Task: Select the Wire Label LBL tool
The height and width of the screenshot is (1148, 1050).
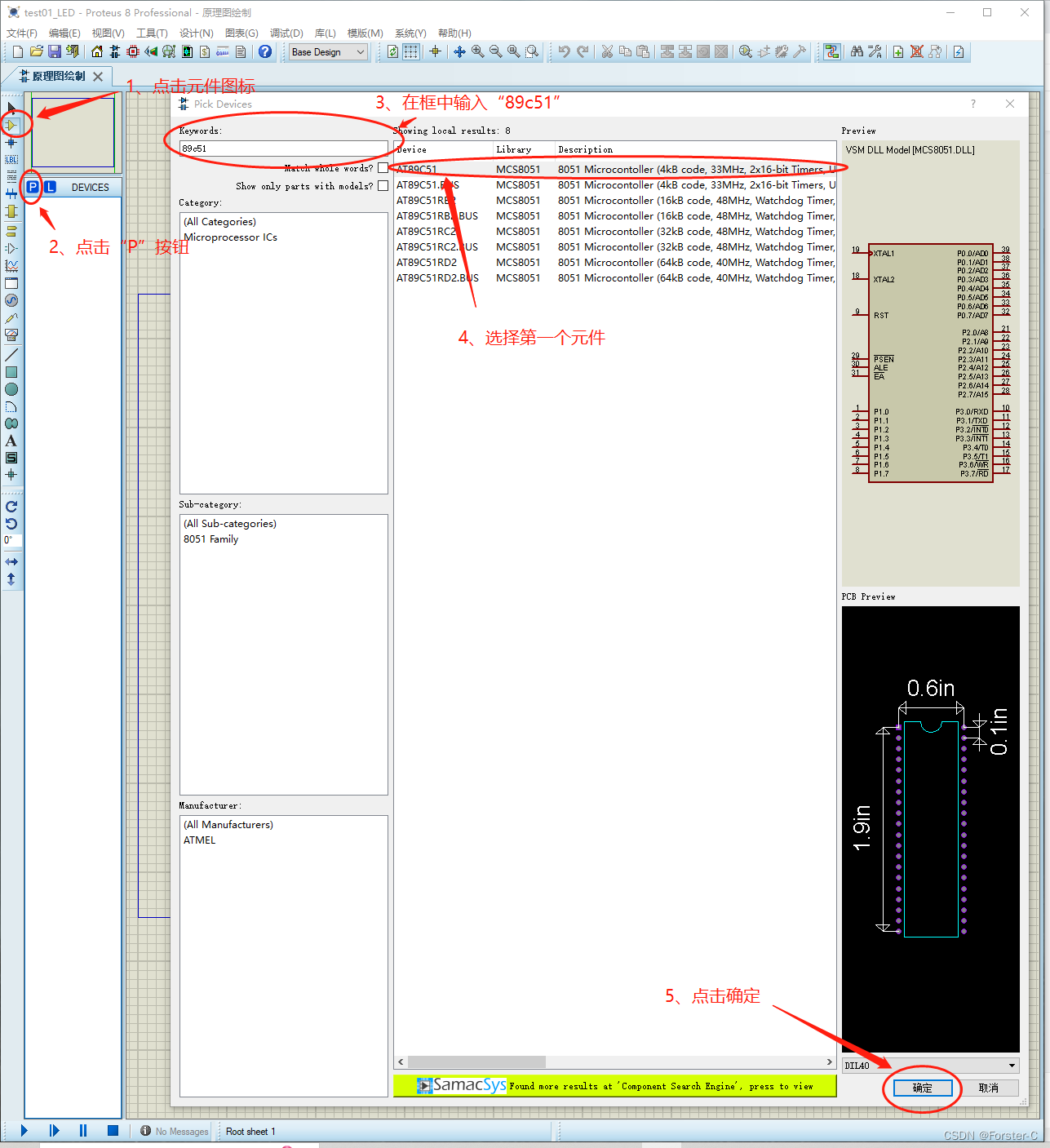Action: (11, 159)
